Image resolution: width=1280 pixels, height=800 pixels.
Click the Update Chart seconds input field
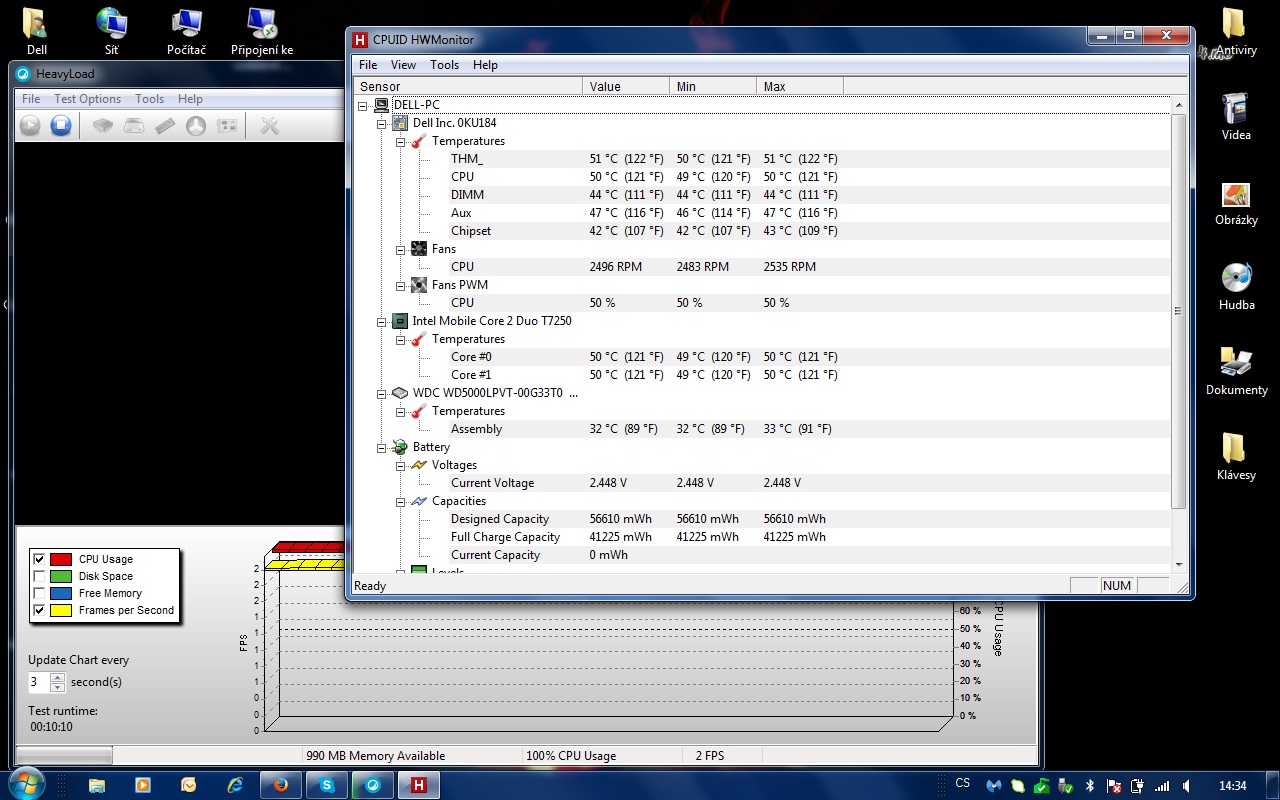(x=38, y=682)
